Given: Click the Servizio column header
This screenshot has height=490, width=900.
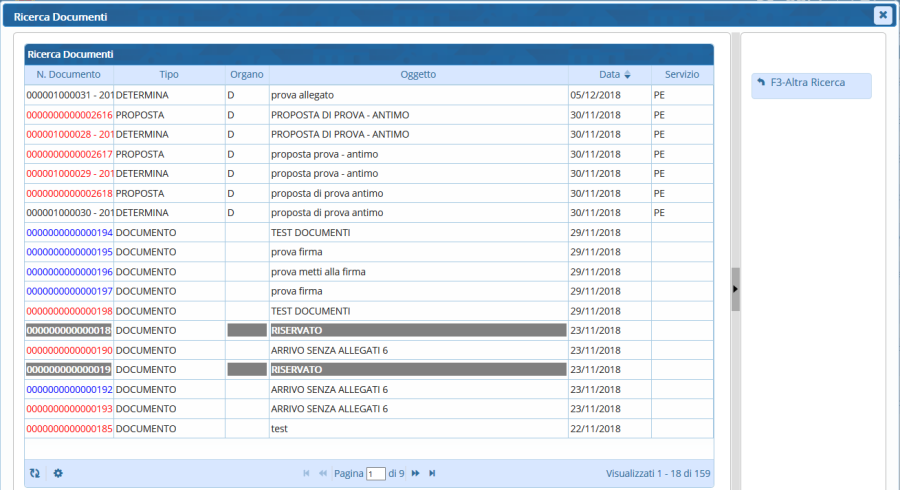Looking at the screenshot, I should click(x=682, y=75).
